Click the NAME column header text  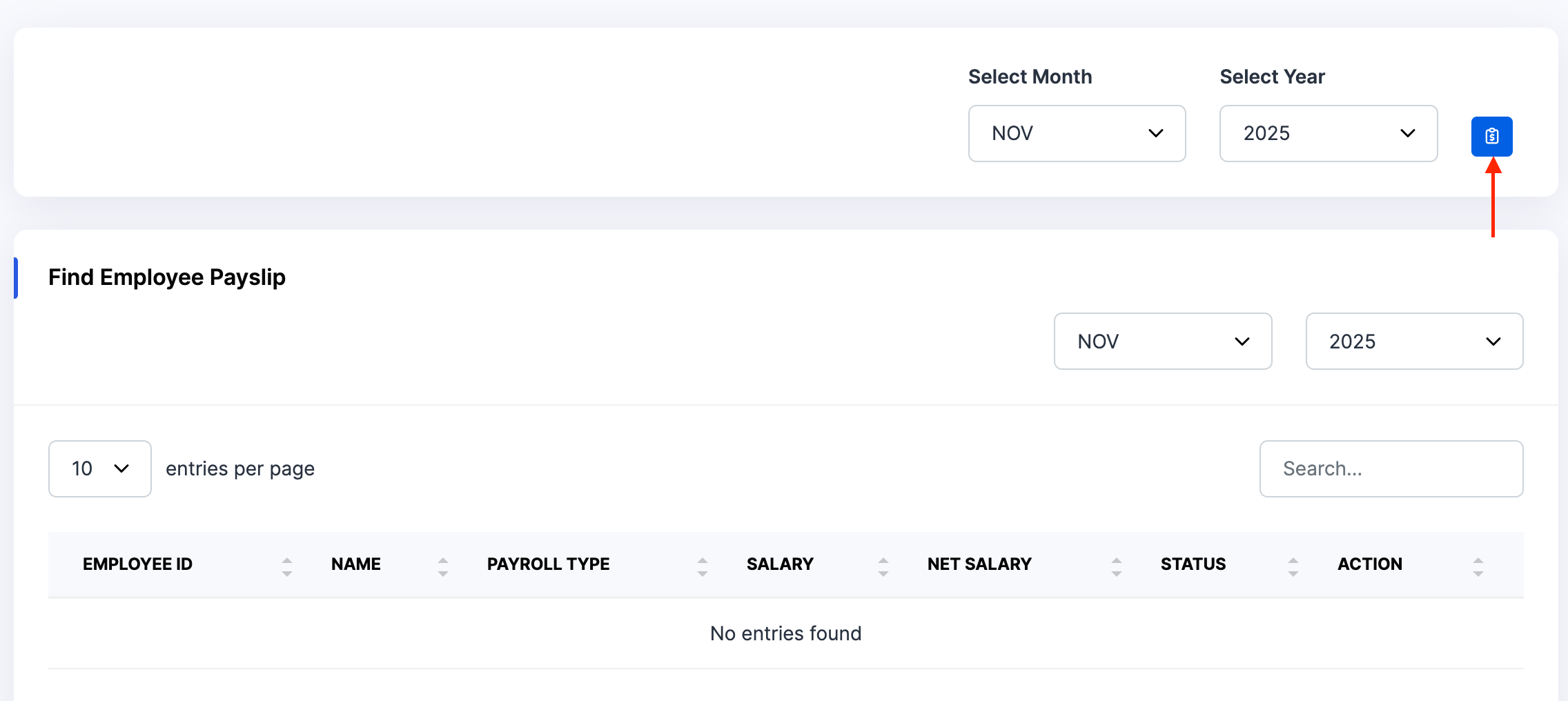click(x=355, y=564)
